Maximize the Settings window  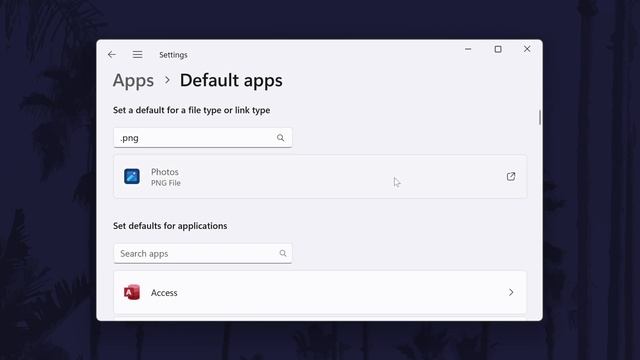(x=498, y=49)
